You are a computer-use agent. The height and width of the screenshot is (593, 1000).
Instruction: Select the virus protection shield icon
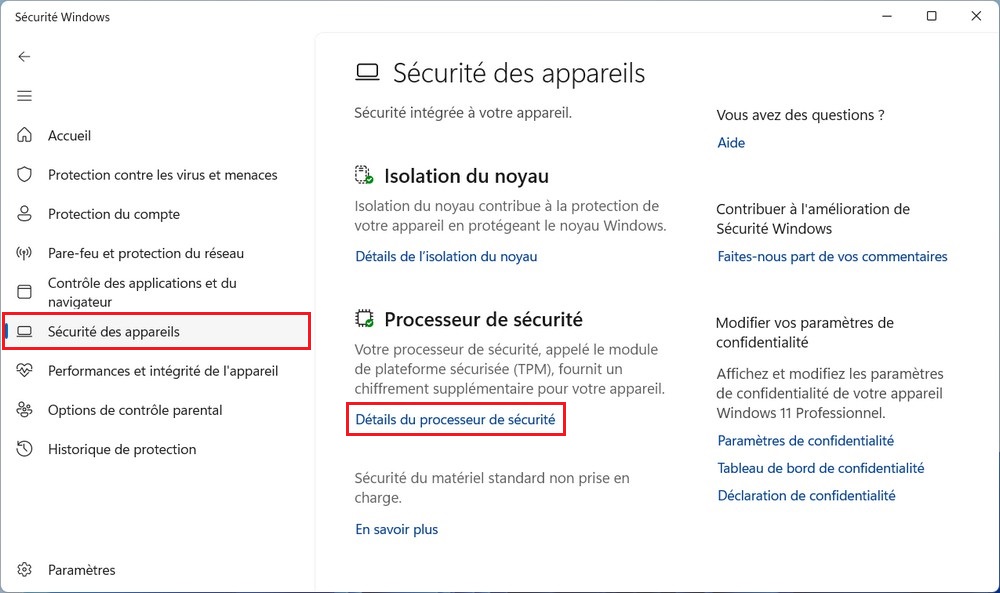click(x=25, y=175)
